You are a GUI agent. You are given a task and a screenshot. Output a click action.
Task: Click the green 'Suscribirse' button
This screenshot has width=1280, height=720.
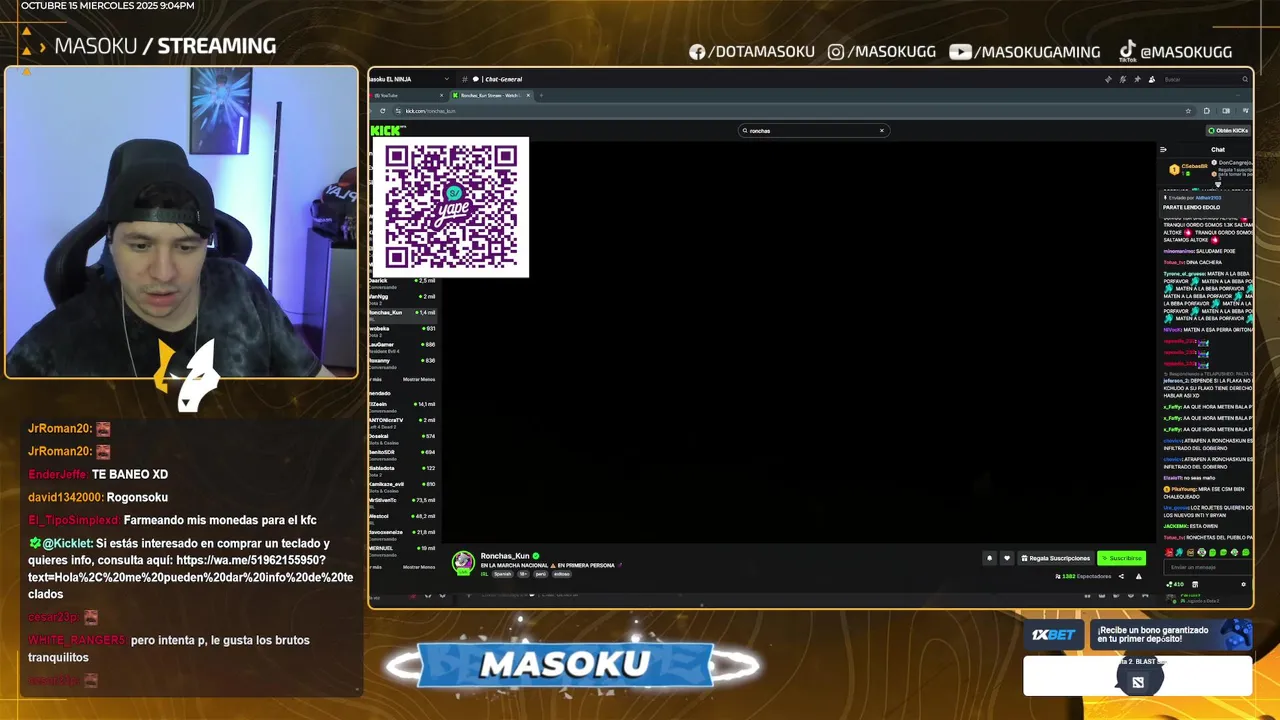pyautogui.click(x=1121, y=558)
